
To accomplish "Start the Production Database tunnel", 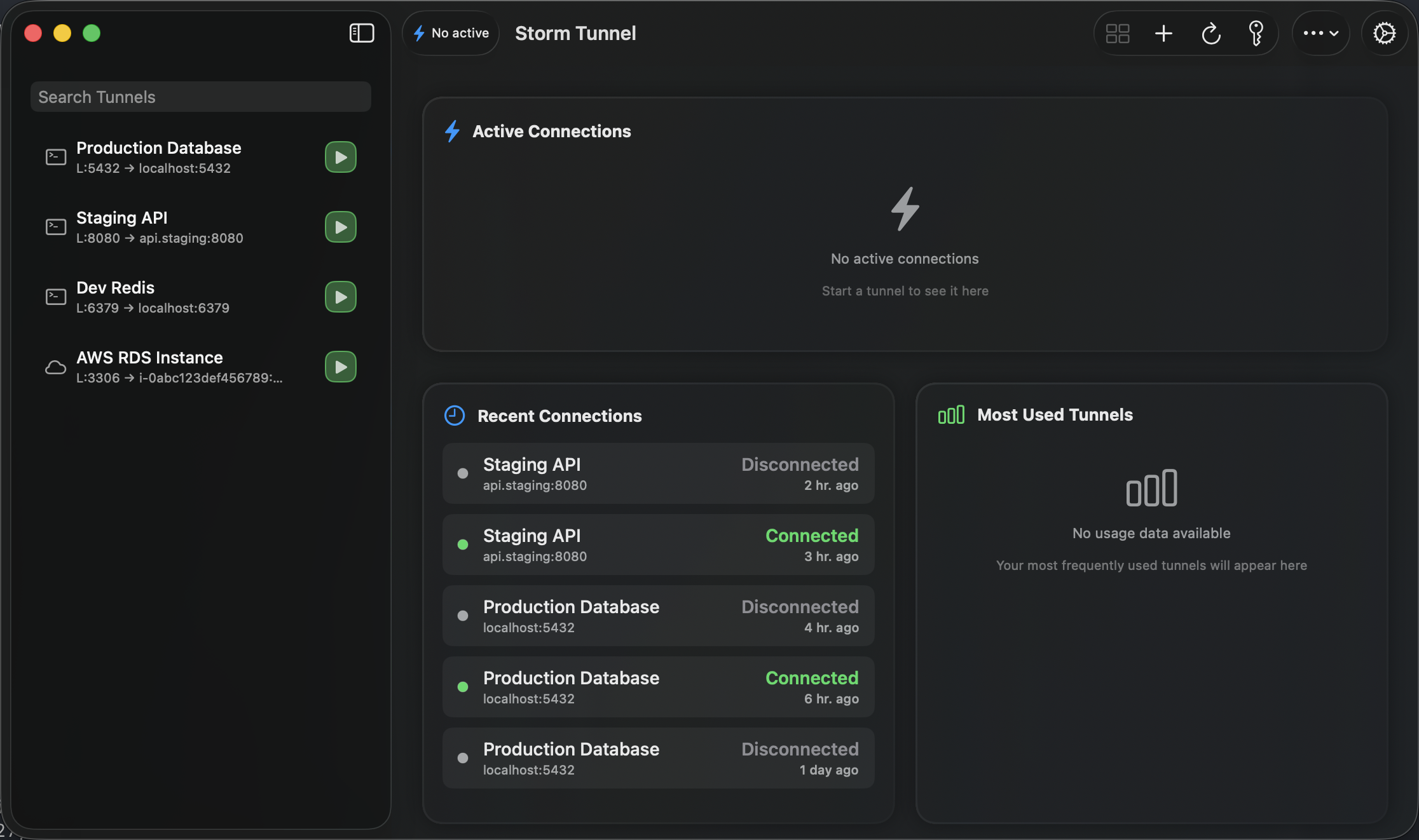I will pos(340,157).
